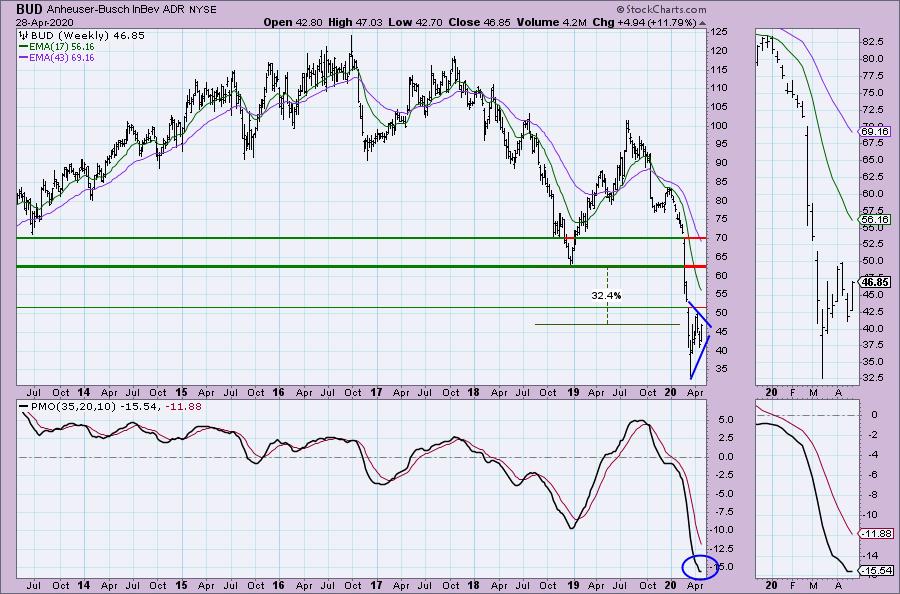Click the purple EMA(43) legend line swatch
This screenshot has width=900, height=594.
coord(24,57)
